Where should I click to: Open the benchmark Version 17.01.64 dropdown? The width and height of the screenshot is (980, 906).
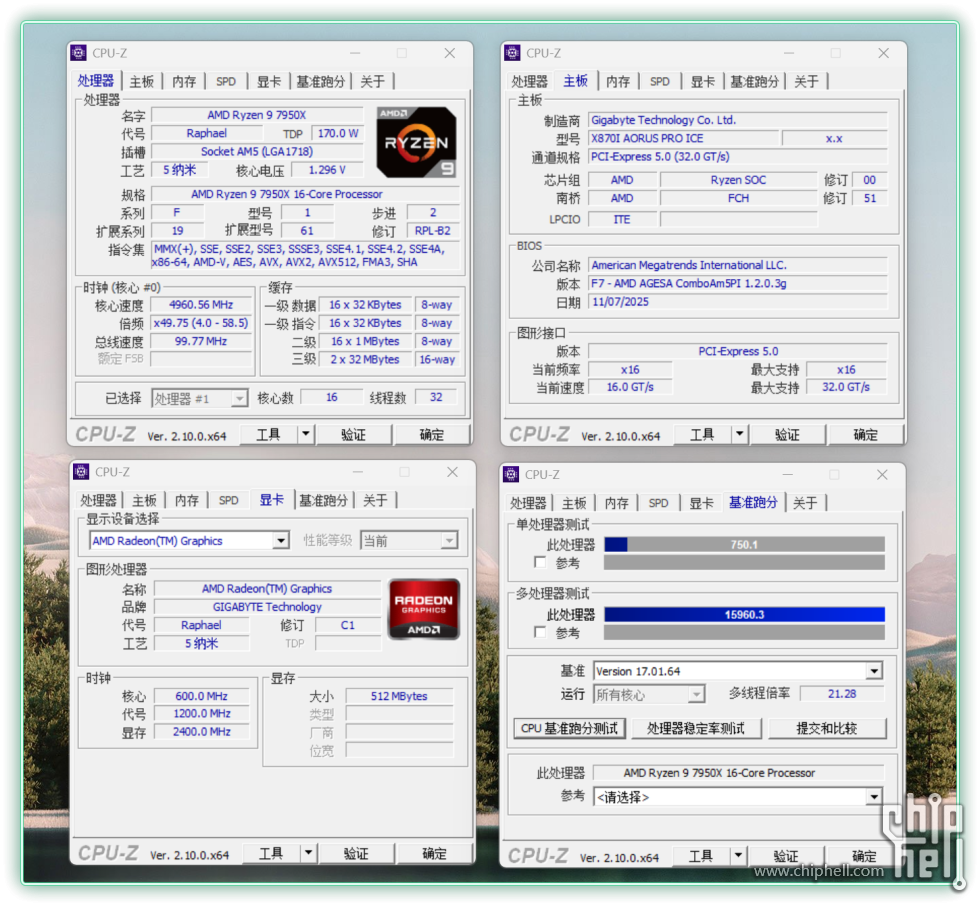click(x=874, y=671)
